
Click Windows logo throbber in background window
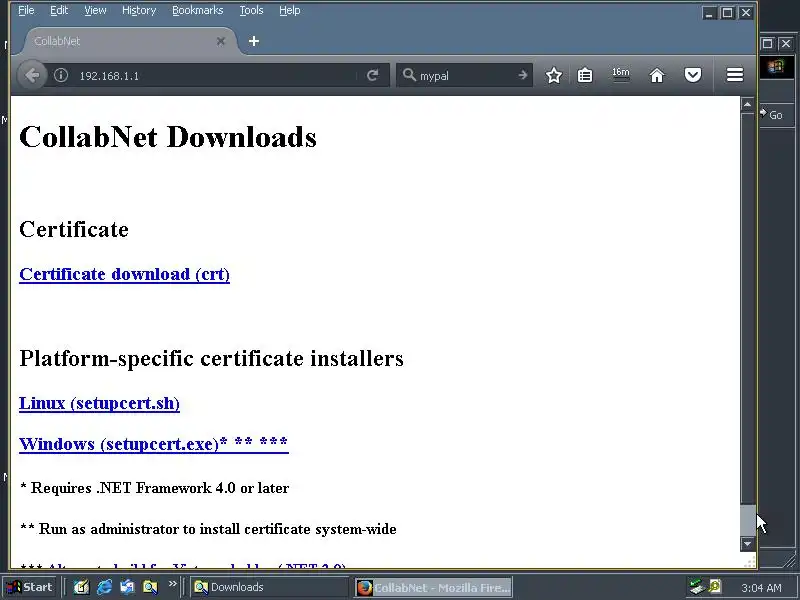(777, 67)
